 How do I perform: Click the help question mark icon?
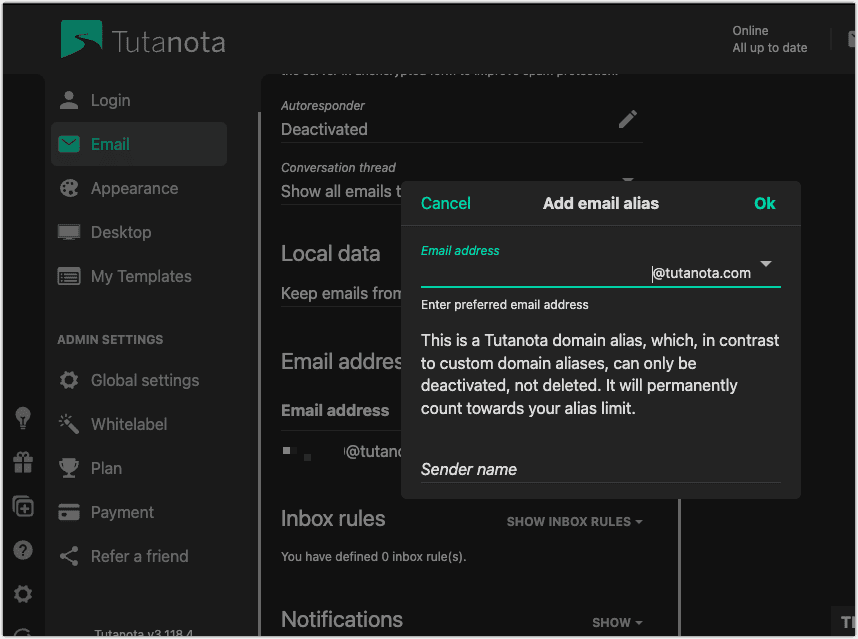pos(23,550)
